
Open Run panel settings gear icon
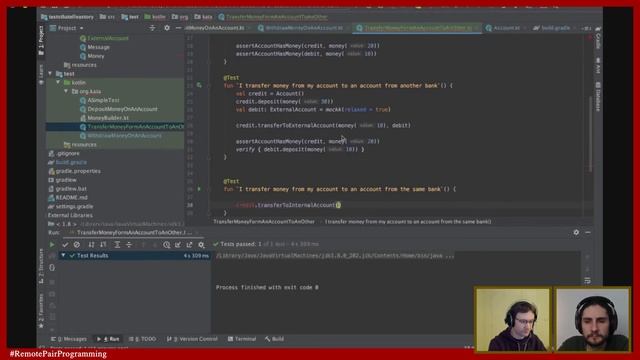[576, 232]
